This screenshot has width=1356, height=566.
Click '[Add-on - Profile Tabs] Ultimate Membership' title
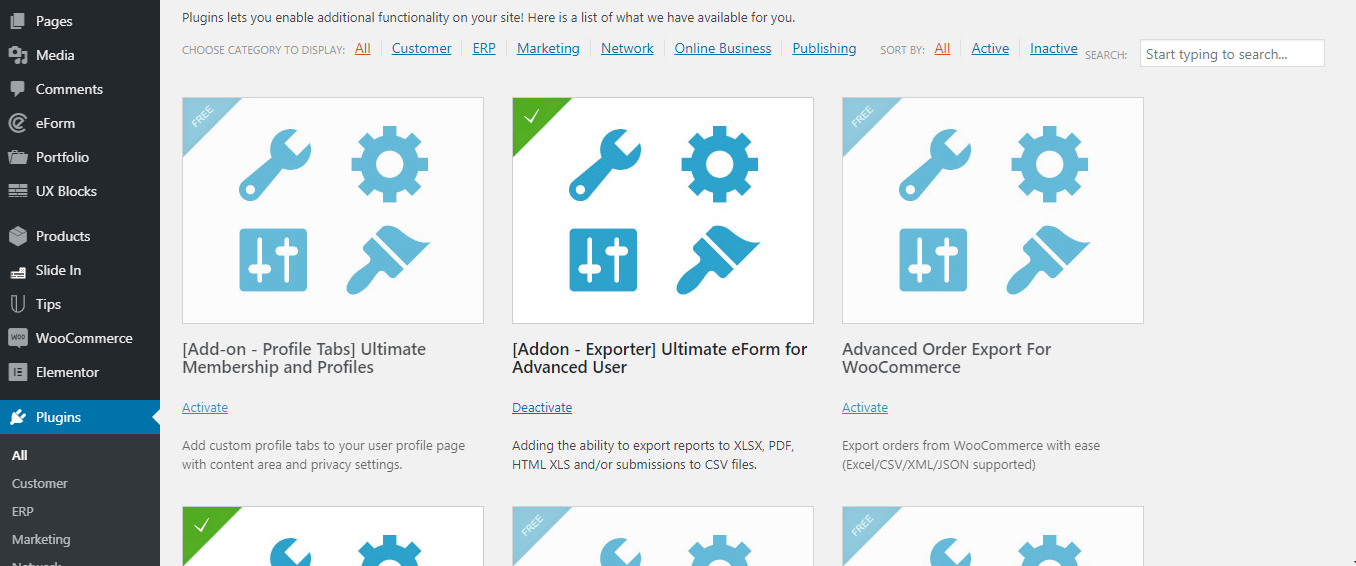tap(304, 358)
